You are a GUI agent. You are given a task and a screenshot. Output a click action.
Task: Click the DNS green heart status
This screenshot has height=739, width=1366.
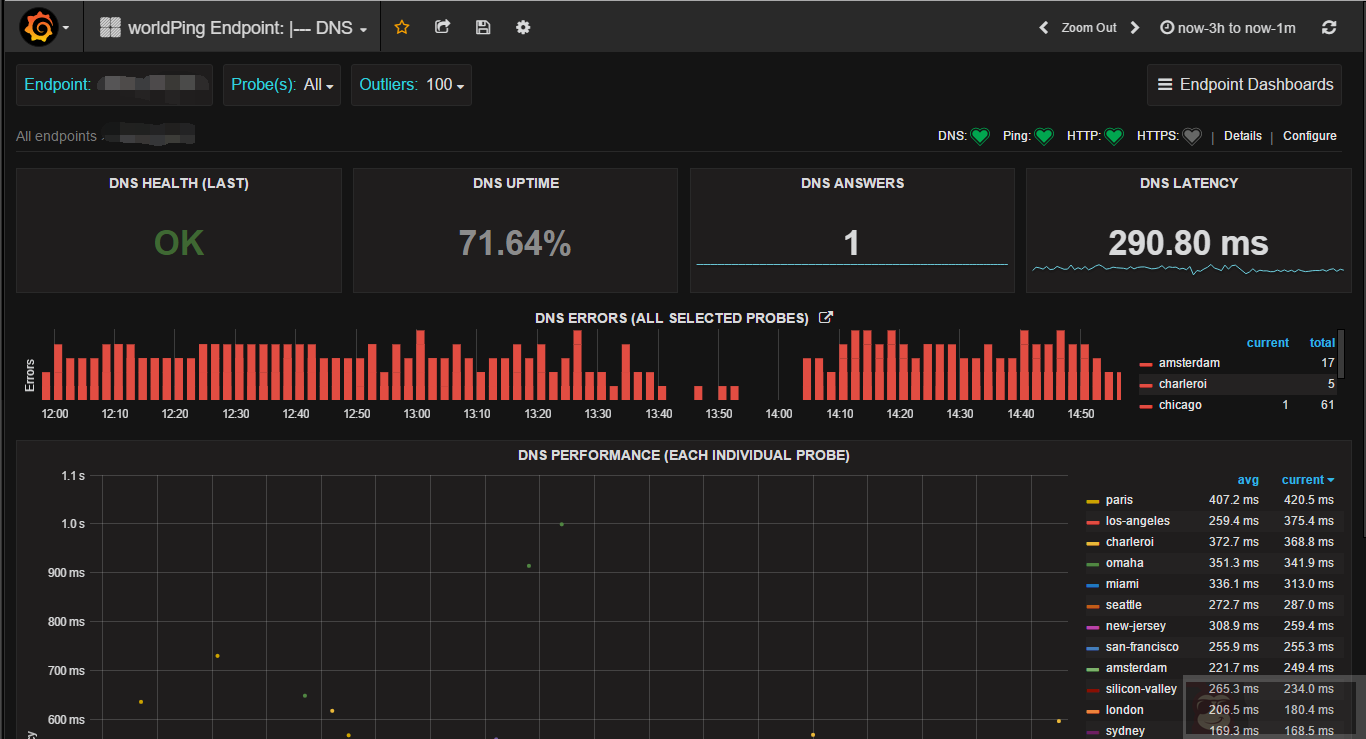pos(980,136)
